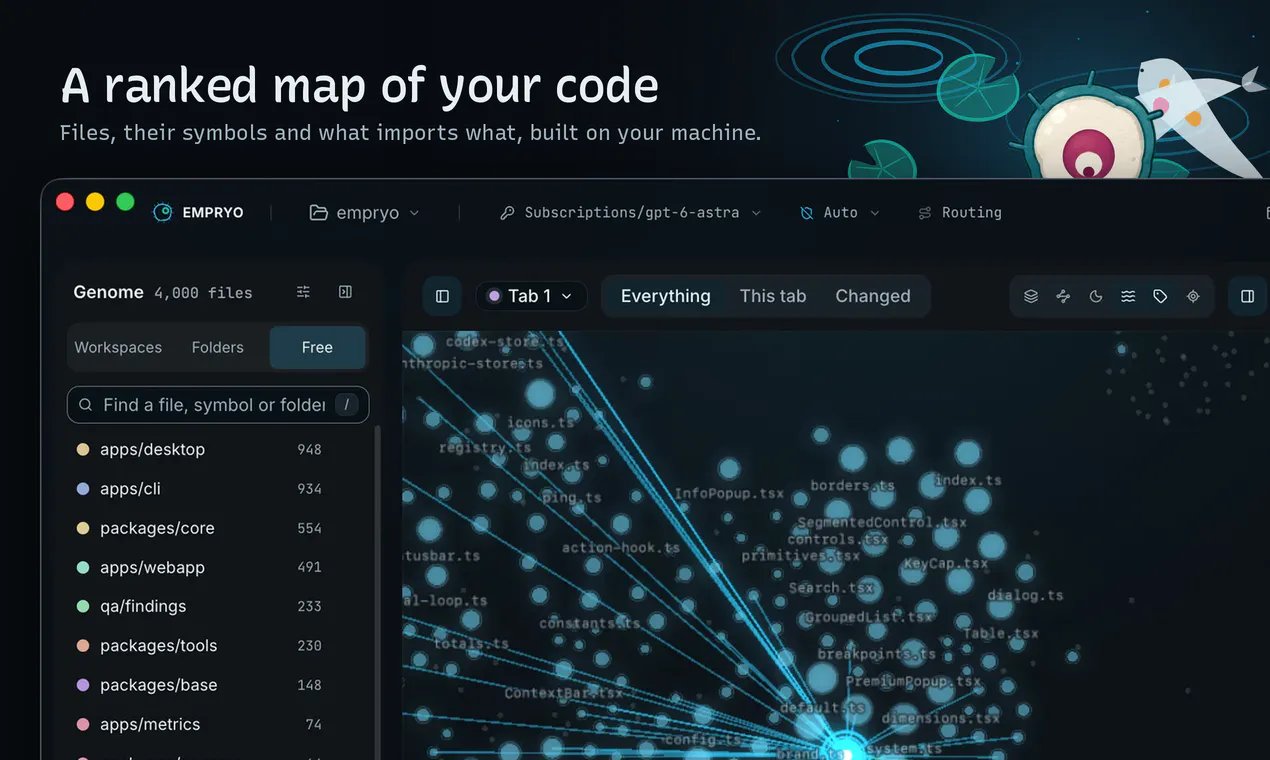Select the Free tab
Screen dimensions: 1270x760
[x=317, y=348]
